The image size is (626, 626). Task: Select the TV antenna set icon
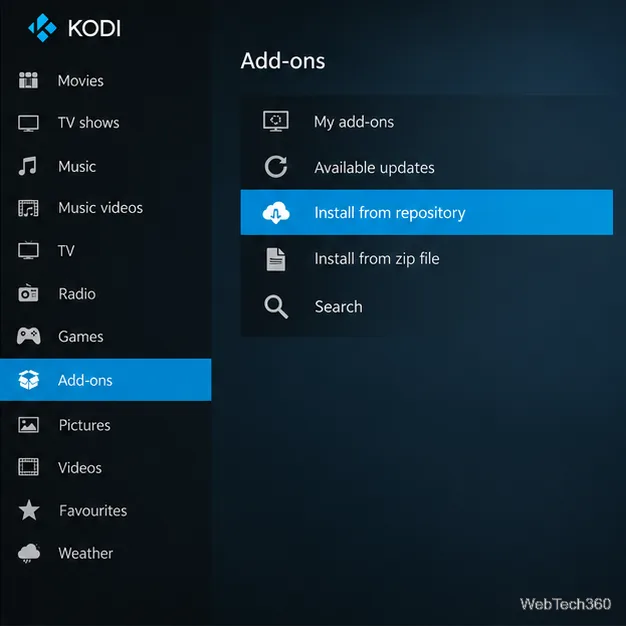tap(28, 250)
